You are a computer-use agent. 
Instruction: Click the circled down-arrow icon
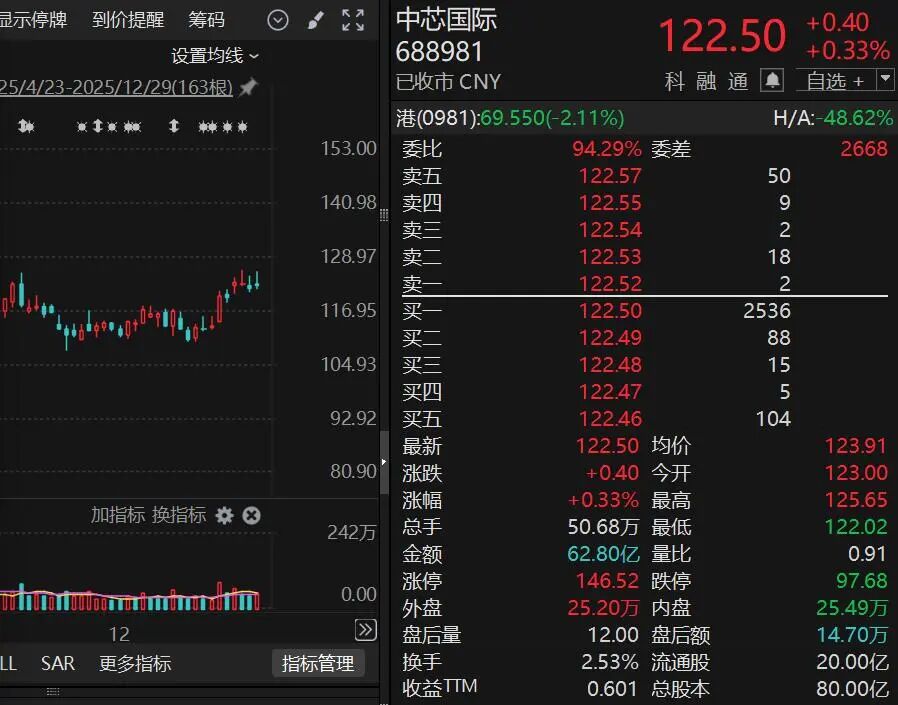[278, 20]
